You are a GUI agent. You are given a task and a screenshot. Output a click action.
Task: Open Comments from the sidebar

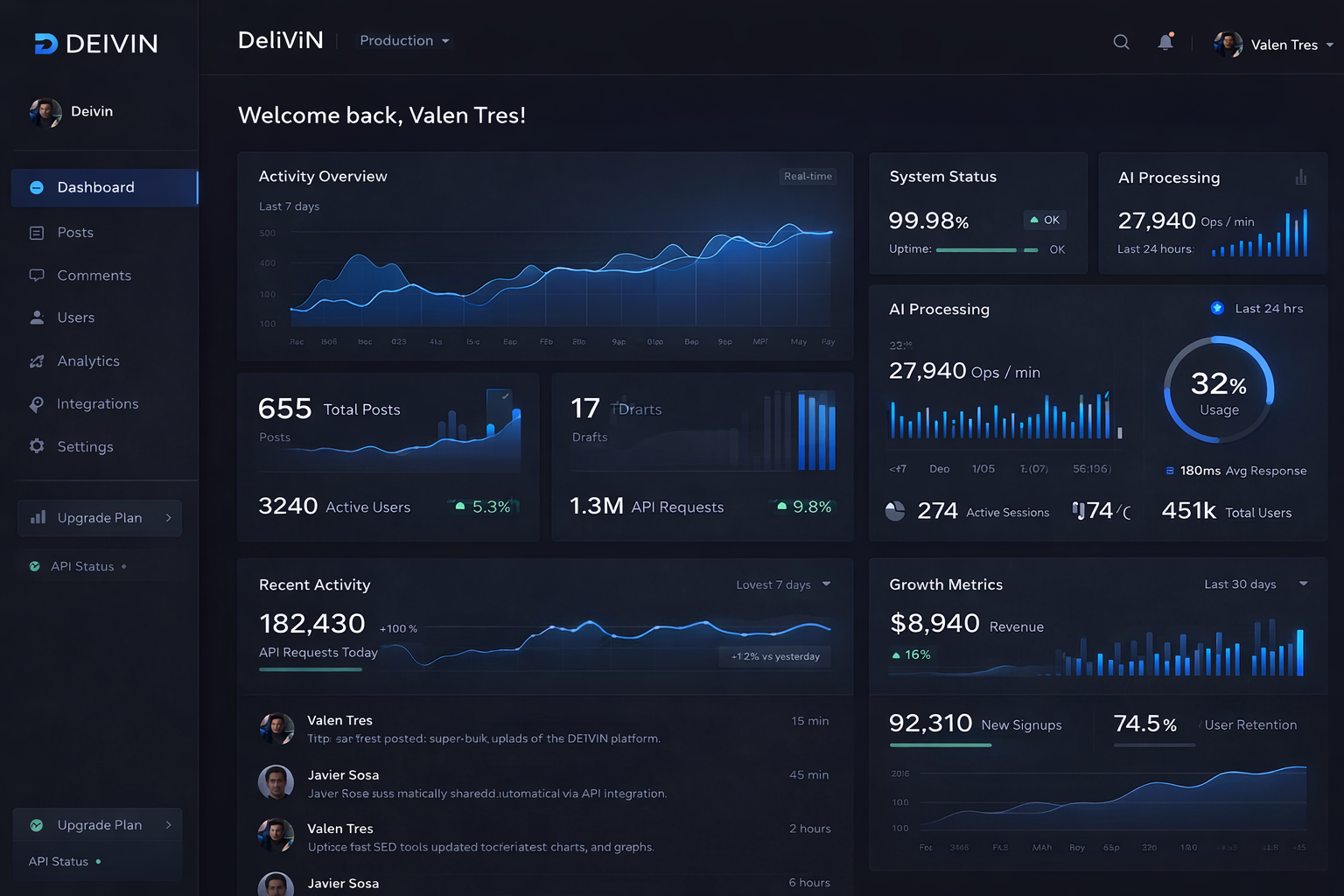94,276
